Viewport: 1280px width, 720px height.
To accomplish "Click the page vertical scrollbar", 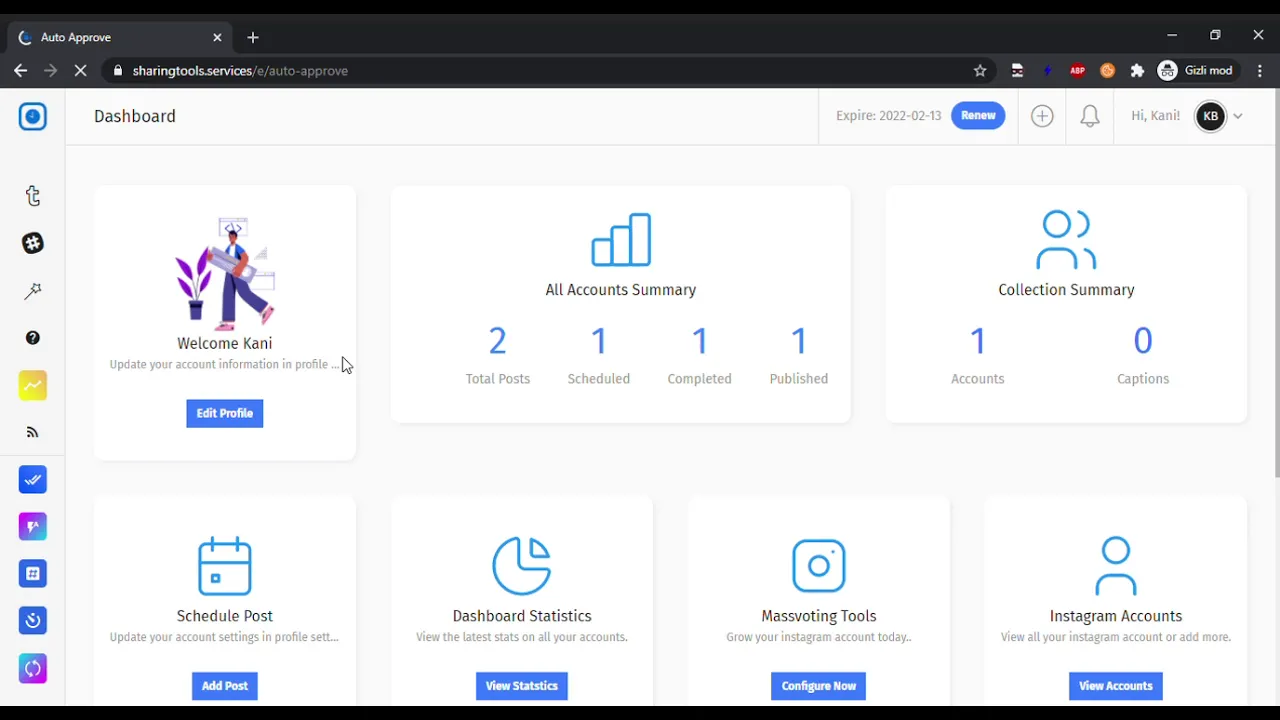I will pos(1277,284).
